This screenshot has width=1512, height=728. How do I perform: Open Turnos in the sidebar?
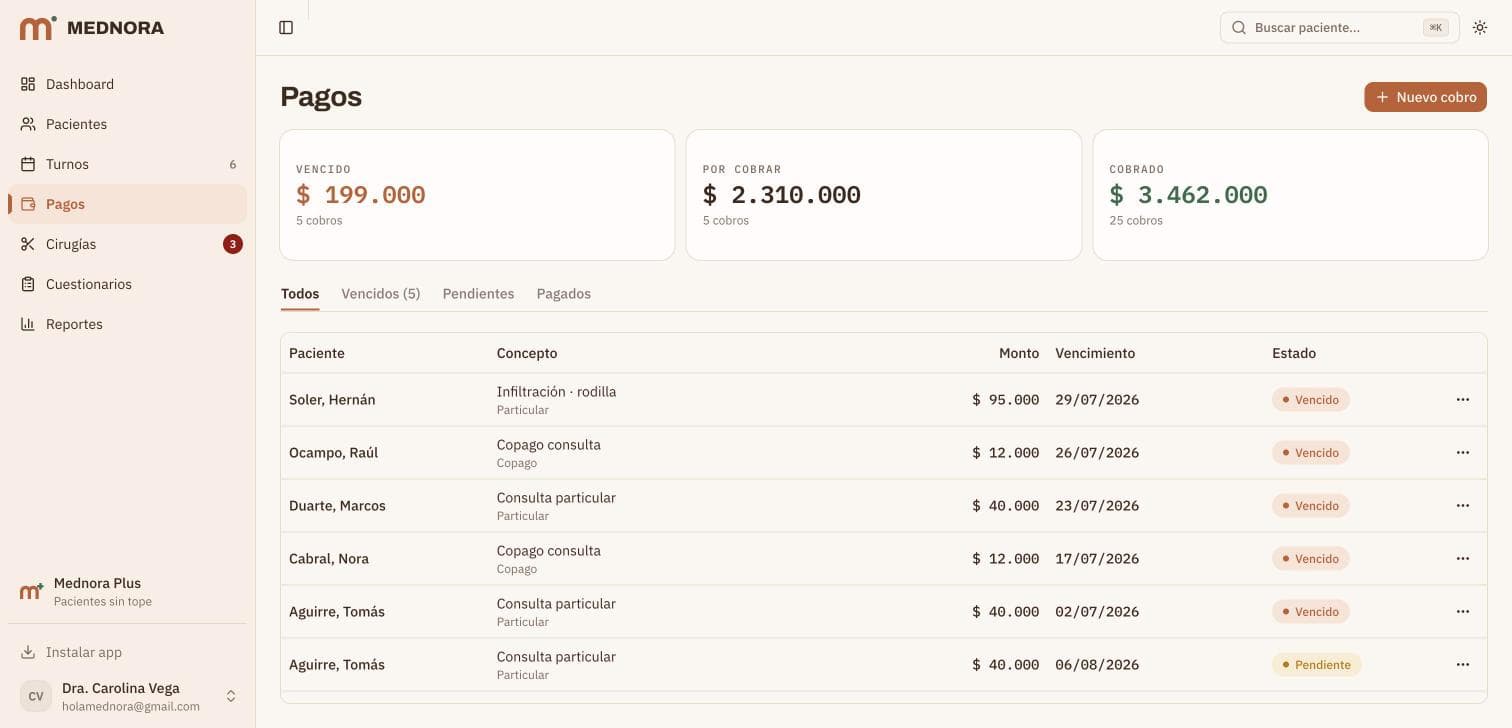[x=127, y=164]
